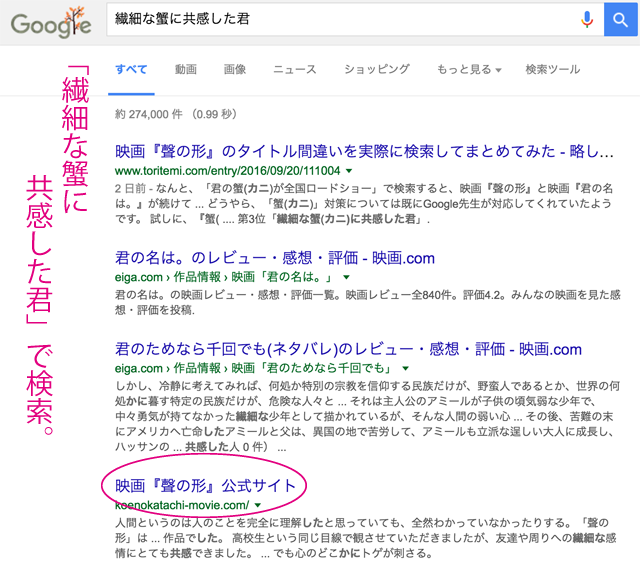Click the snippet starting しかし、冷静に考えてみれば
Screen dimensions: 640x562
tap(367, 416)
